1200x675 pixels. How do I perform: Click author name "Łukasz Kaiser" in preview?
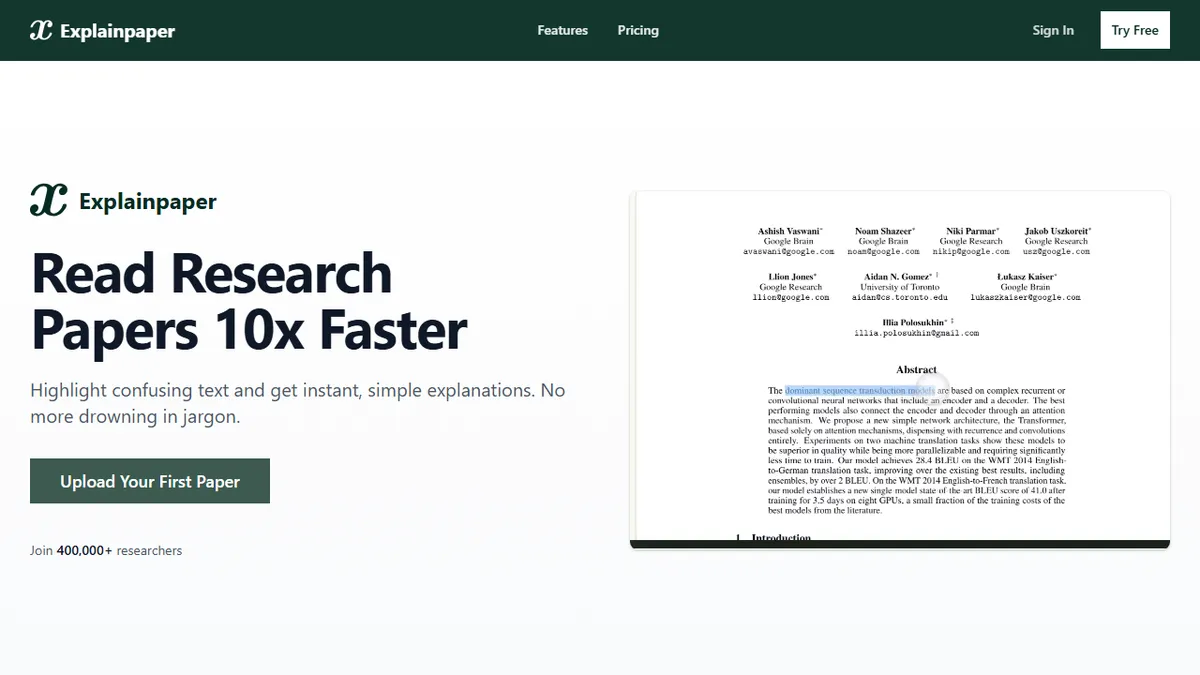tap(1026, 276)
